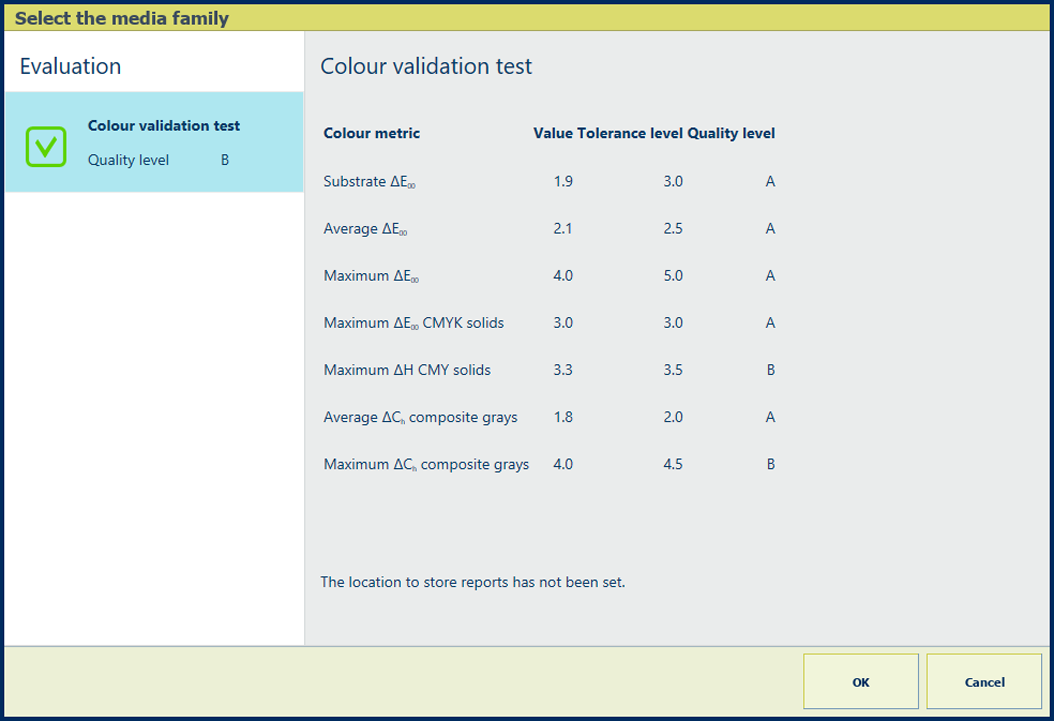Select the Tolerance level column header
1054x721 pixels.
(630, 133)
